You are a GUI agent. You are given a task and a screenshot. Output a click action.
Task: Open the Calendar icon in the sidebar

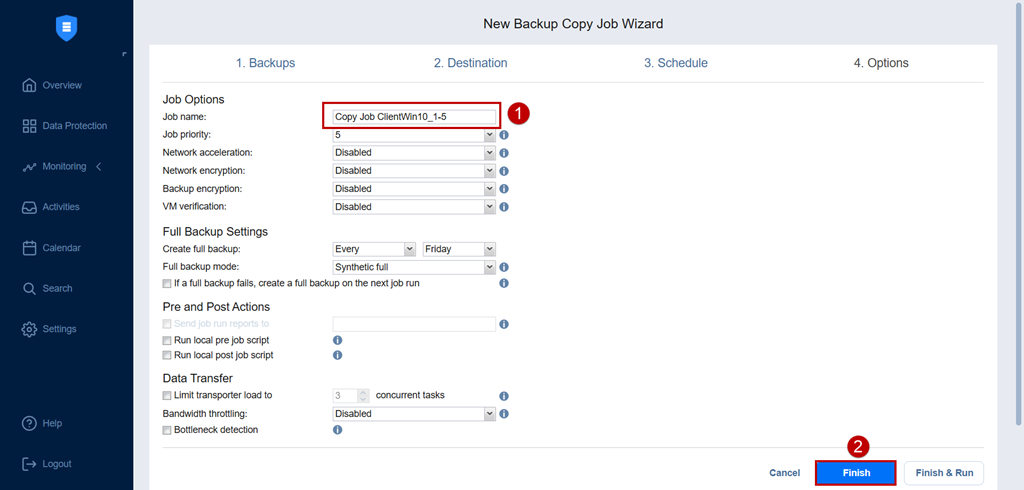click(29, 248)
